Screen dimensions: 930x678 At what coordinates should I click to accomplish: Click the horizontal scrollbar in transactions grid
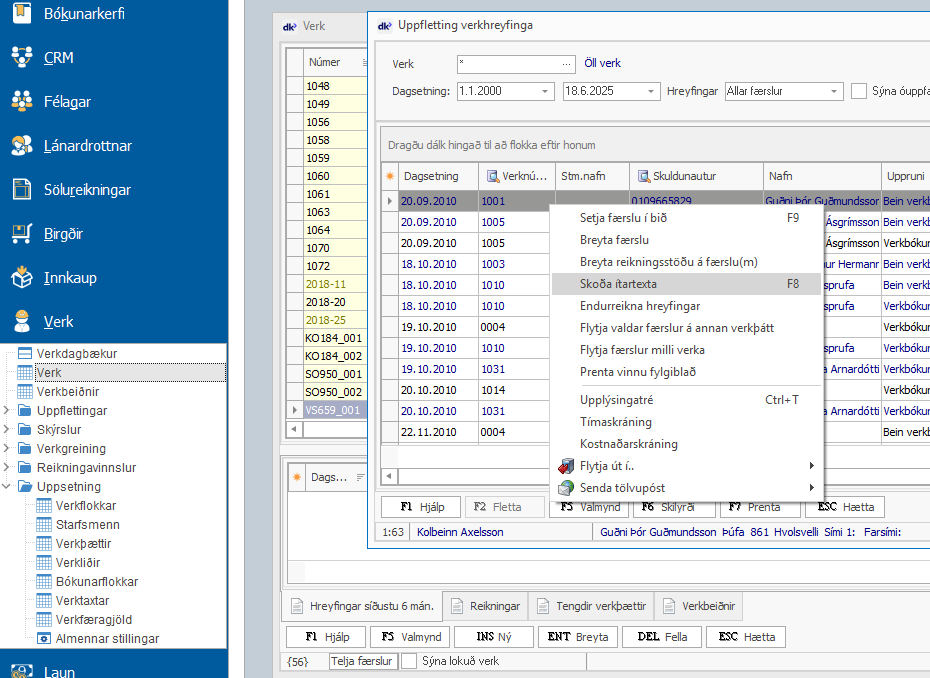pyautogui.click(x=470, y=477)
